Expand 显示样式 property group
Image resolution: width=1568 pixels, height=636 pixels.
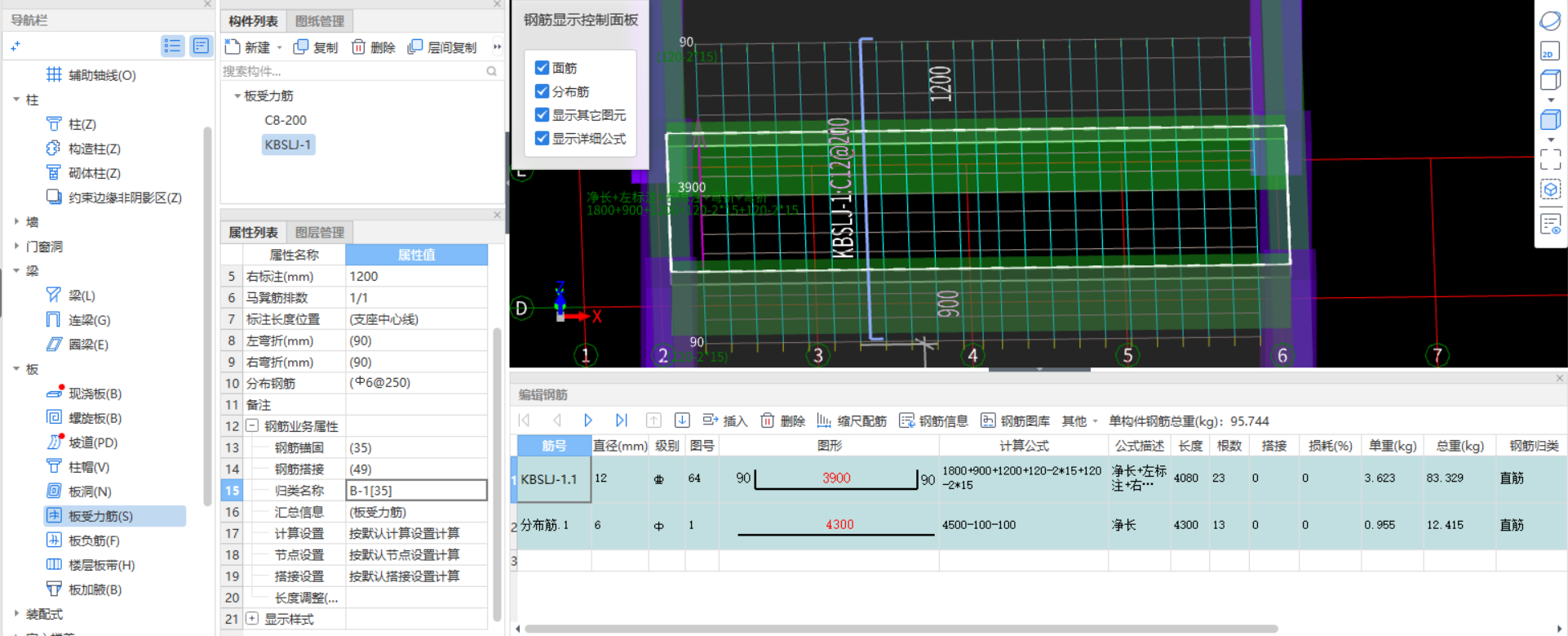tap(252, 619)
